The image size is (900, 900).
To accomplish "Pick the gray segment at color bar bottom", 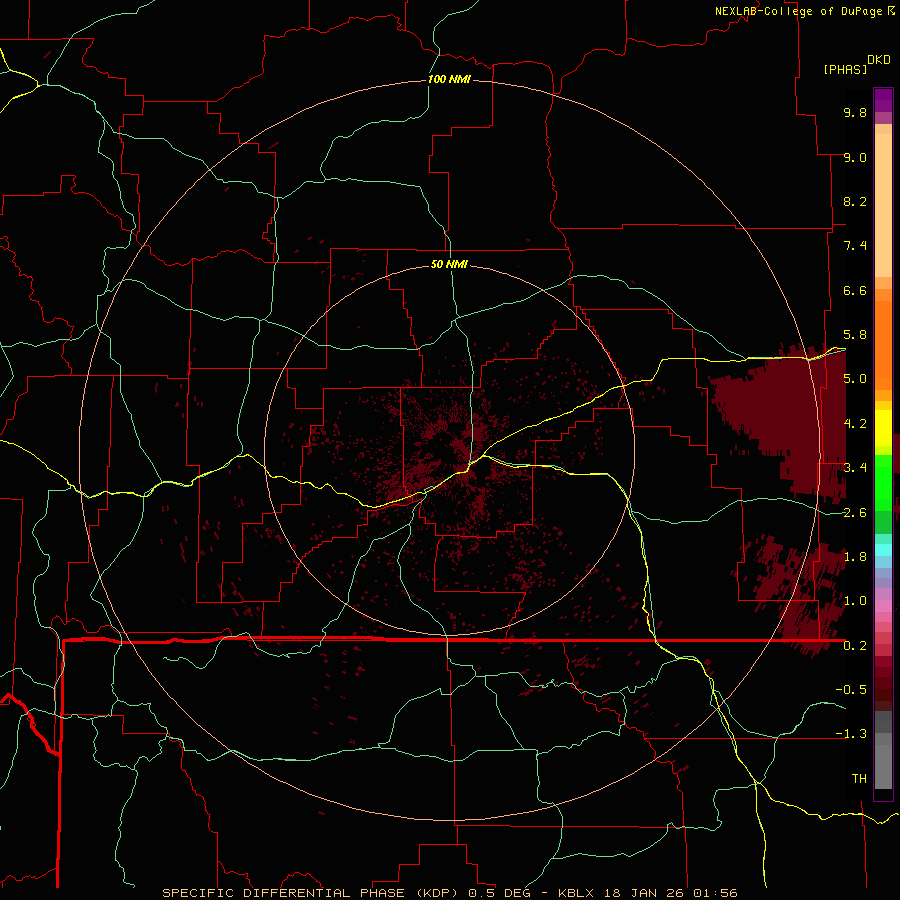I will [883, 766].
